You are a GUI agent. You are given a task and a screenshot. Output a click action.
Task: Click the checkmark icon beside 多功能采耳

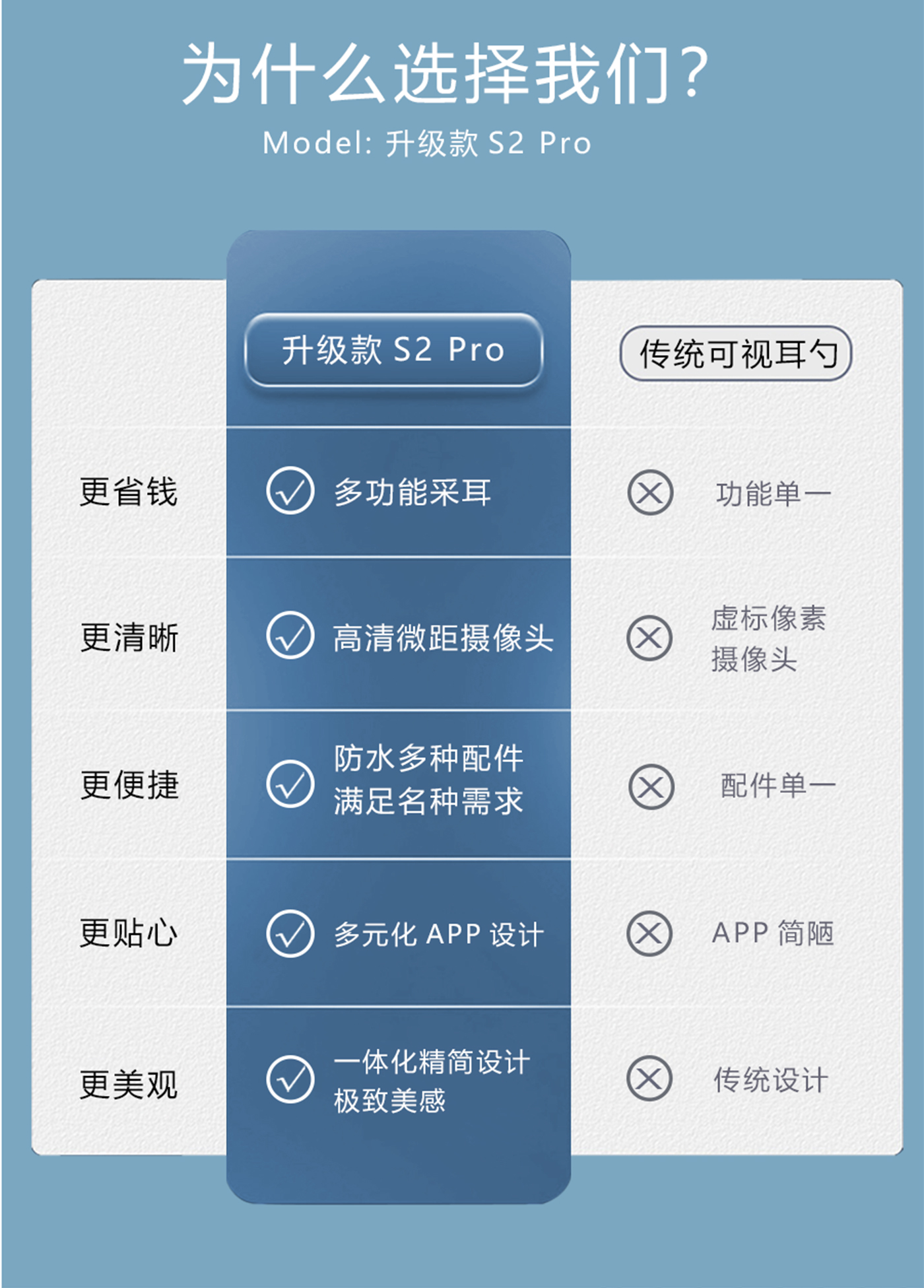point(290,491)
